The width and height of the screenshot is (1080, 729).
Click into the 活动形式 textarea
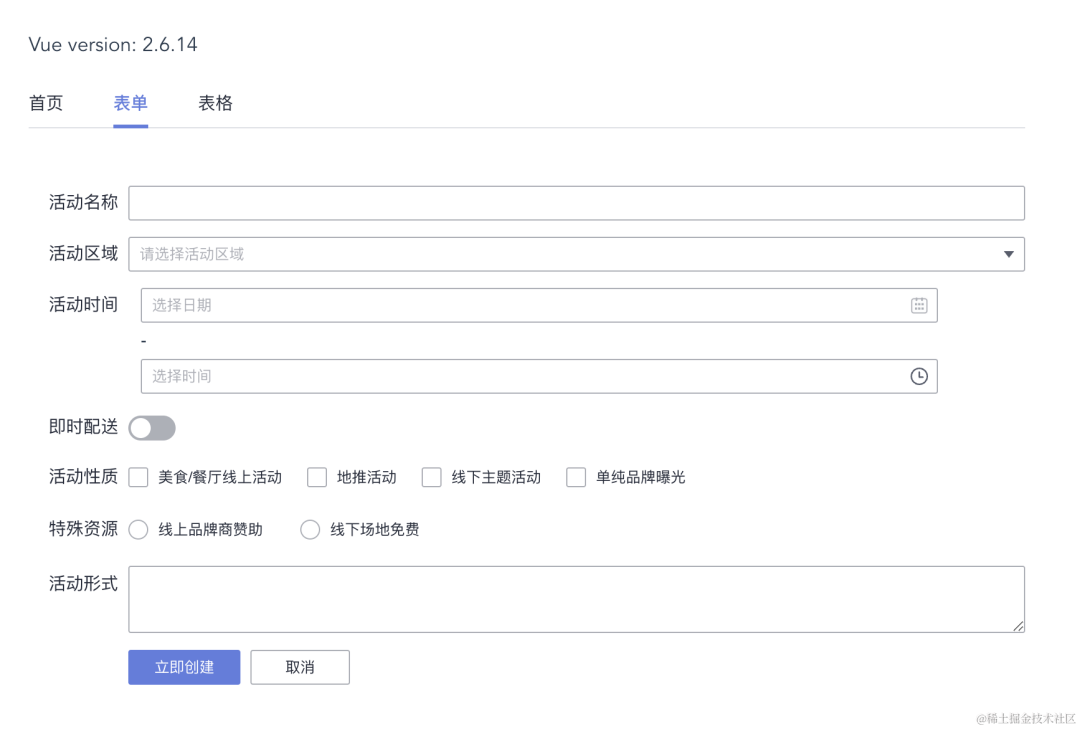[577, 599]
